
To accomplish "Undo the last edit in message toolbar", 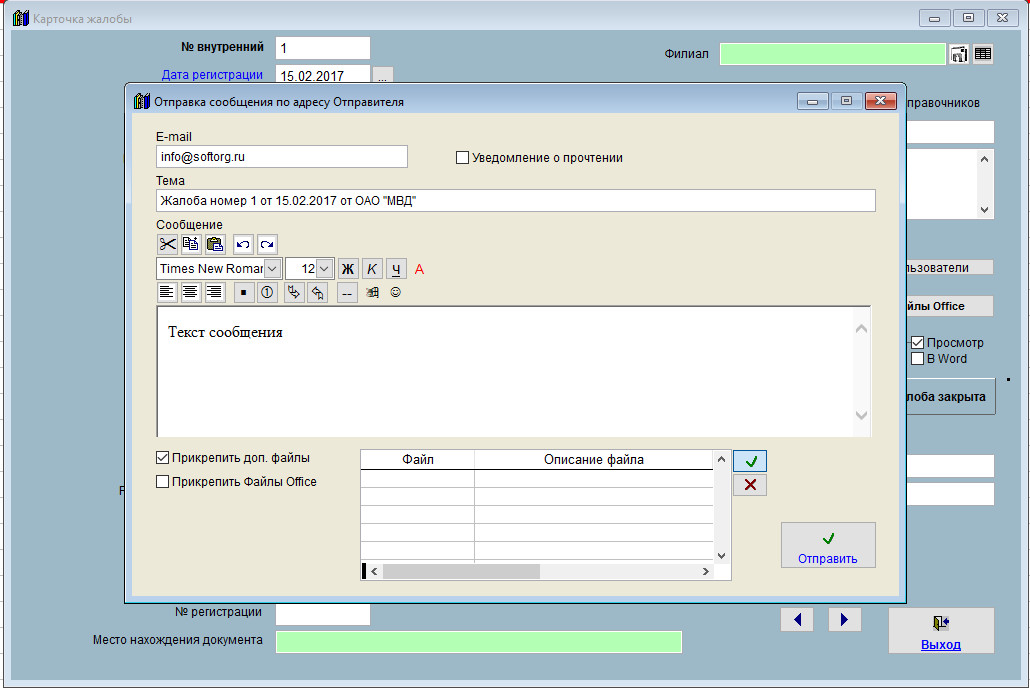I will 243,244.
